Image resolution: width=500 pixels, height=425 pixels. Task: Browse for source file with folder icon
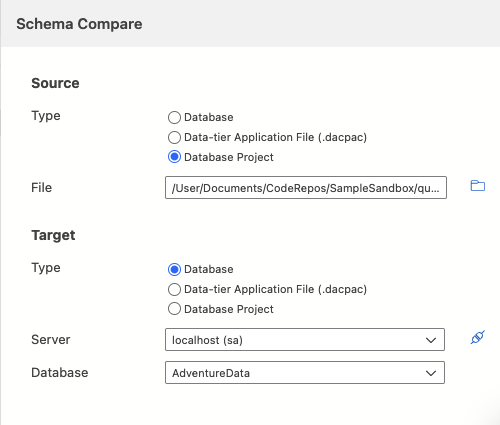[478, 186]
